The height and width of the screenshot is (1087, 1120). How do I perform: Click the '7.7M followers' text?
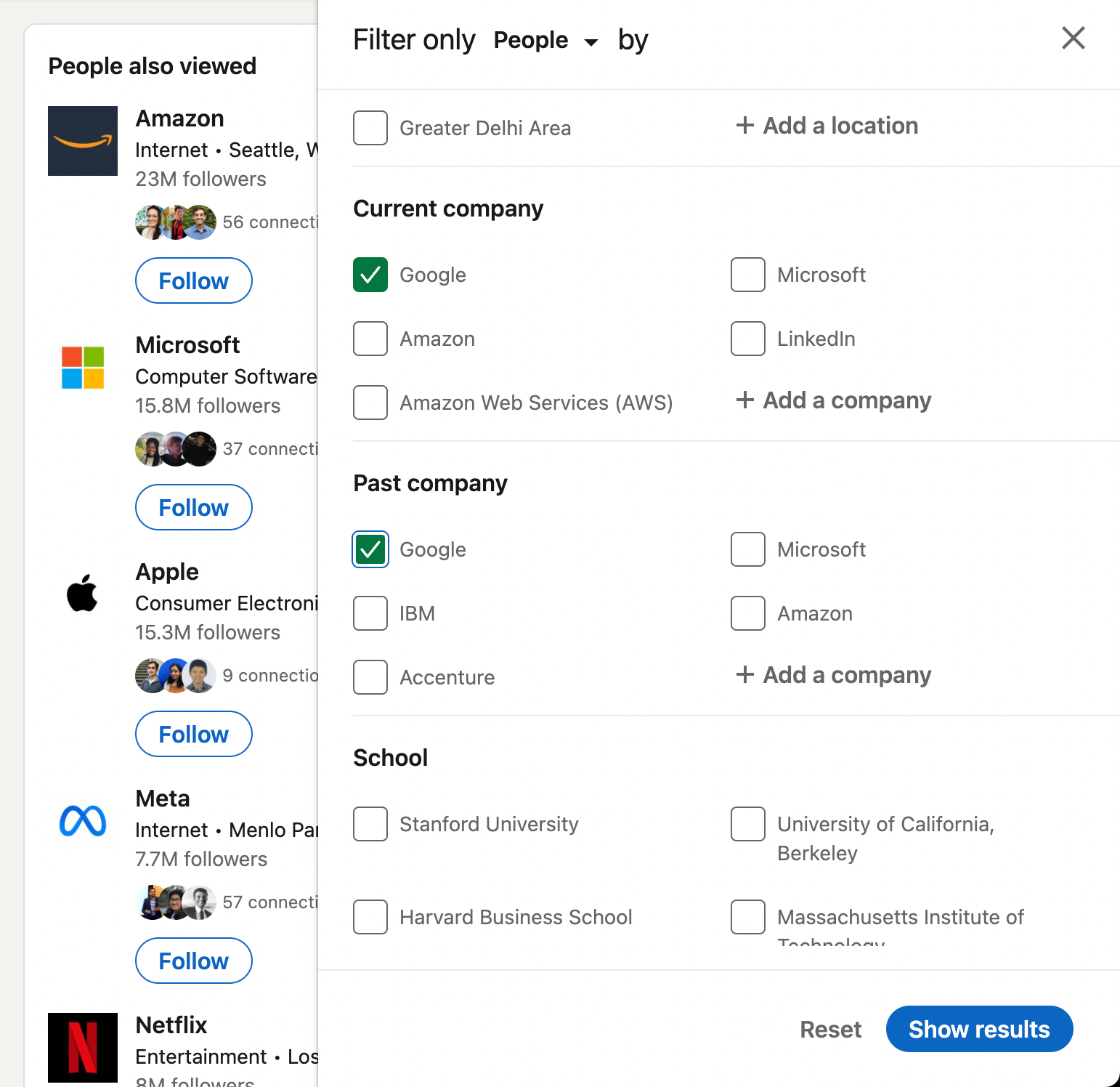[x=201, y=859]
